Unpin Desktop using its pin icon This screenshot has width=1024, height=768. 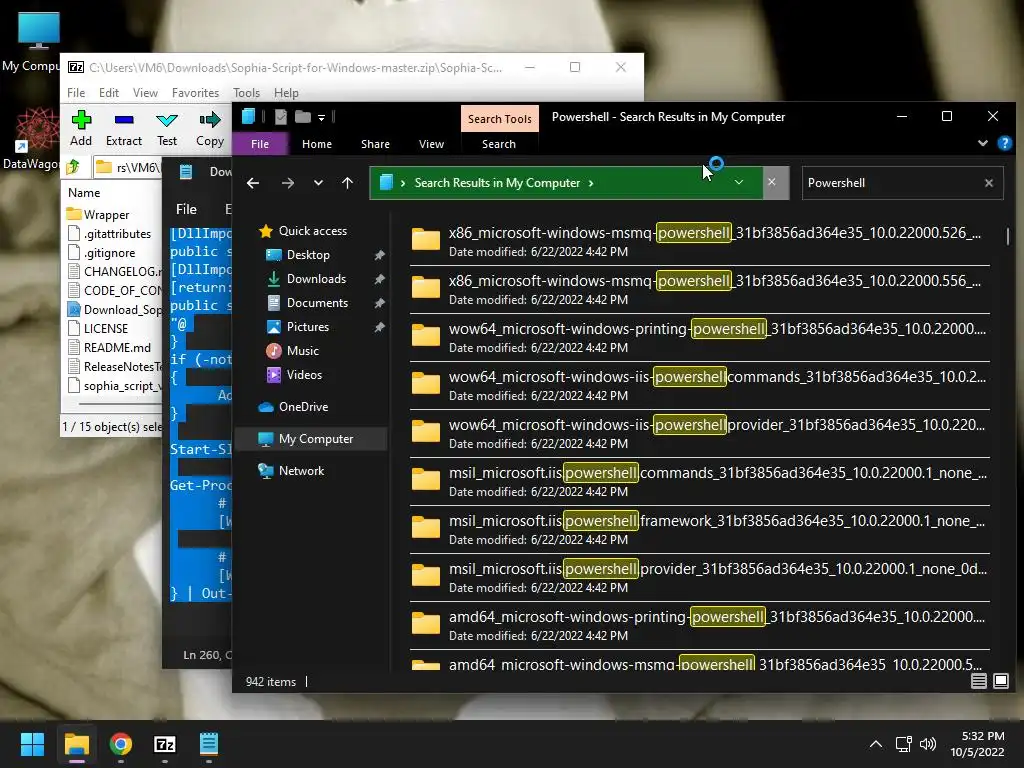click(x=379, y=255)
